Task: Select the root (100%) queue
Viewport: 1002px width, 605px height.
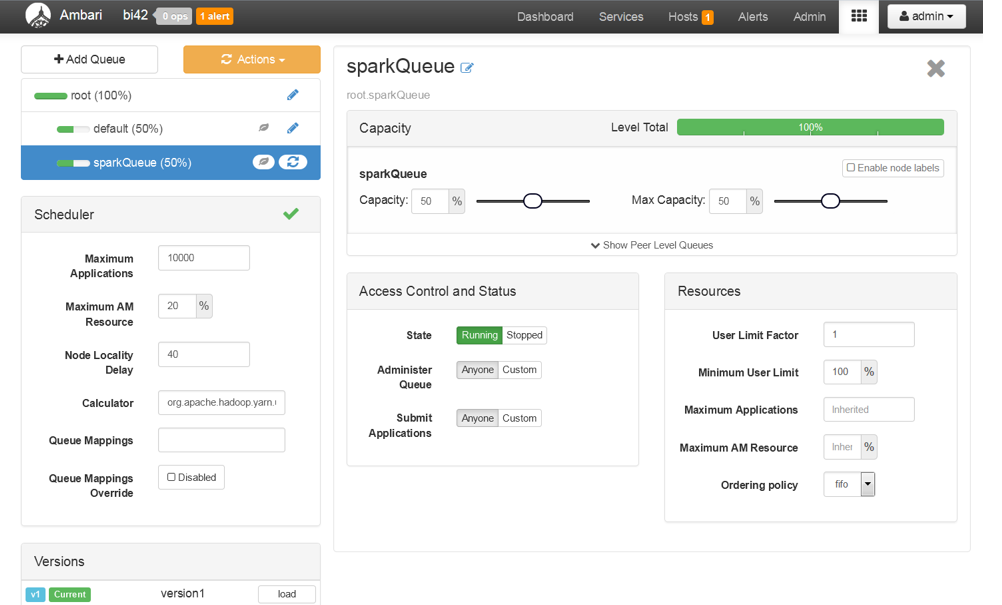Action: coord(171,95)
